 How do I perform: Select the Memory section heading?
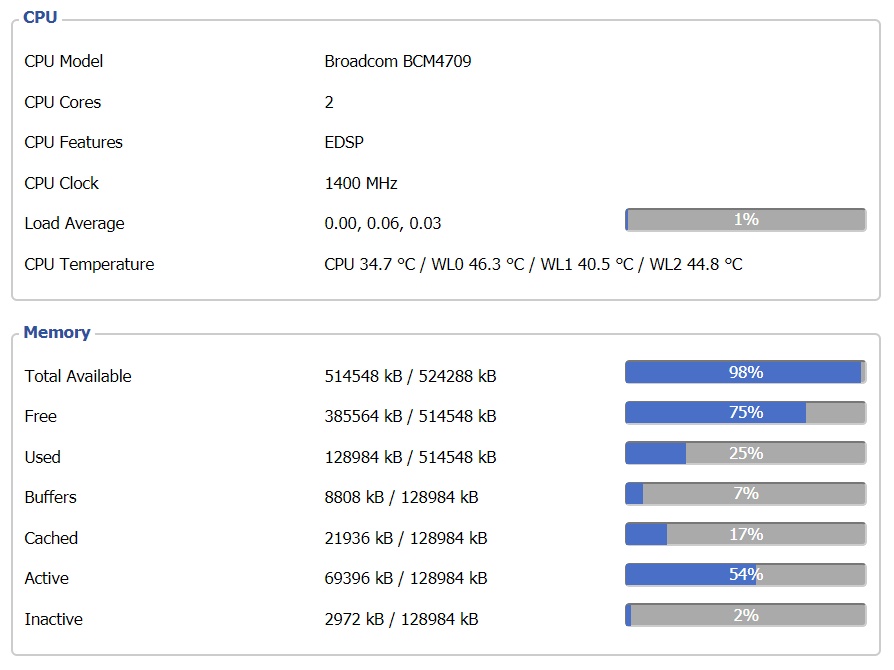click(57, 332)
